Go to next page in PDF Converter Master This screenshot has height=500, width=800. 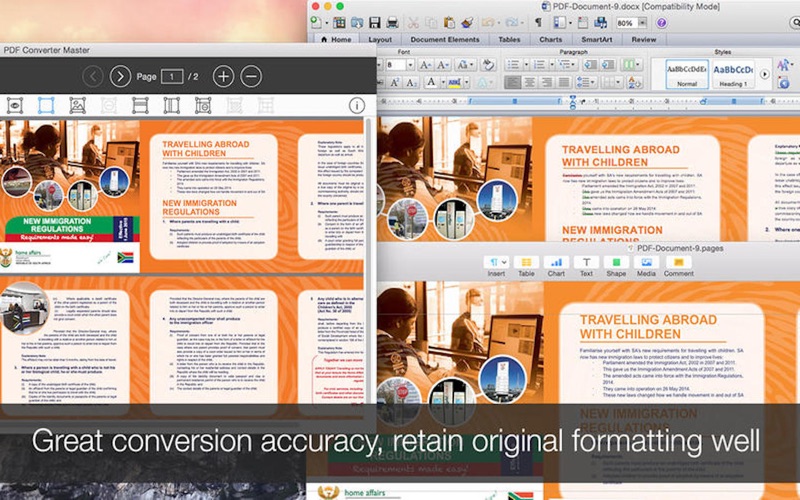(120, 77)
